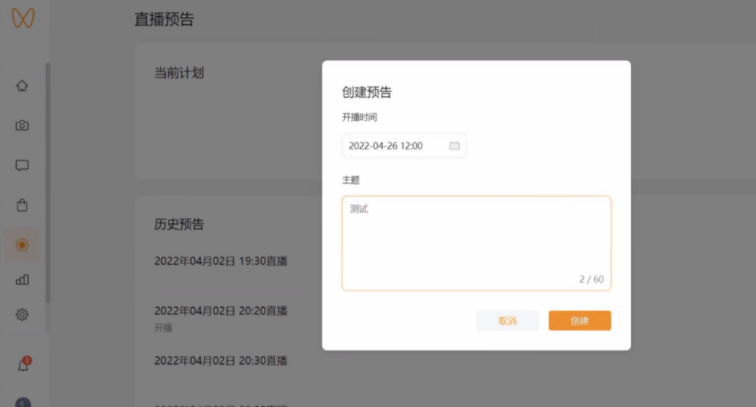756x407 pixels.
Task: Open the bar chart statistics icon
Action: tap(22, 280)
